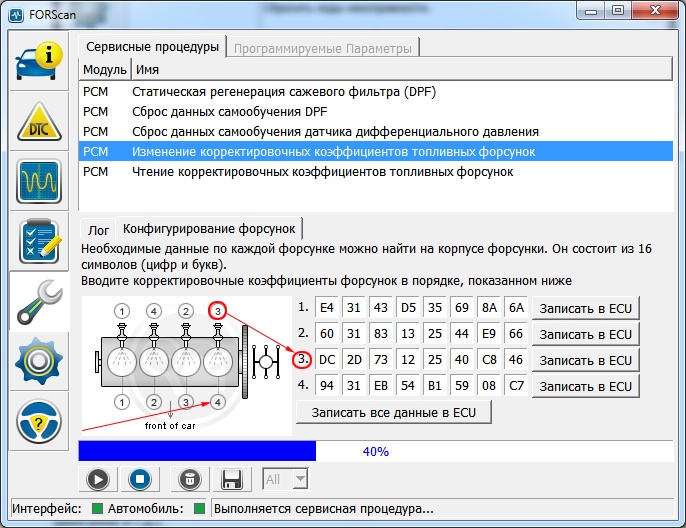
Task: Select Чтение корректировочных коэффициентов топливных форсунок row
Action: coord(376,172)
